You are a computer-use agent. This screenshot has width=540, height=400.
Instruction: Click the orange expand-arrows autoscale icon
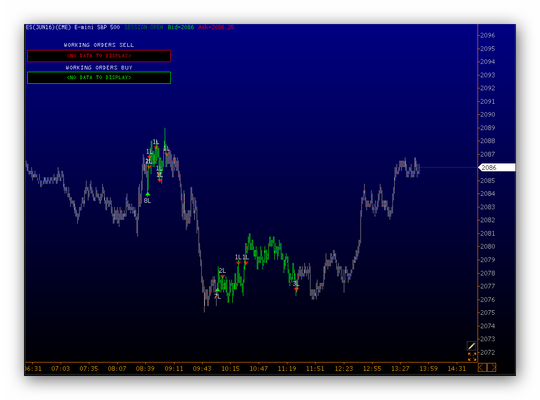click(472, 357)
